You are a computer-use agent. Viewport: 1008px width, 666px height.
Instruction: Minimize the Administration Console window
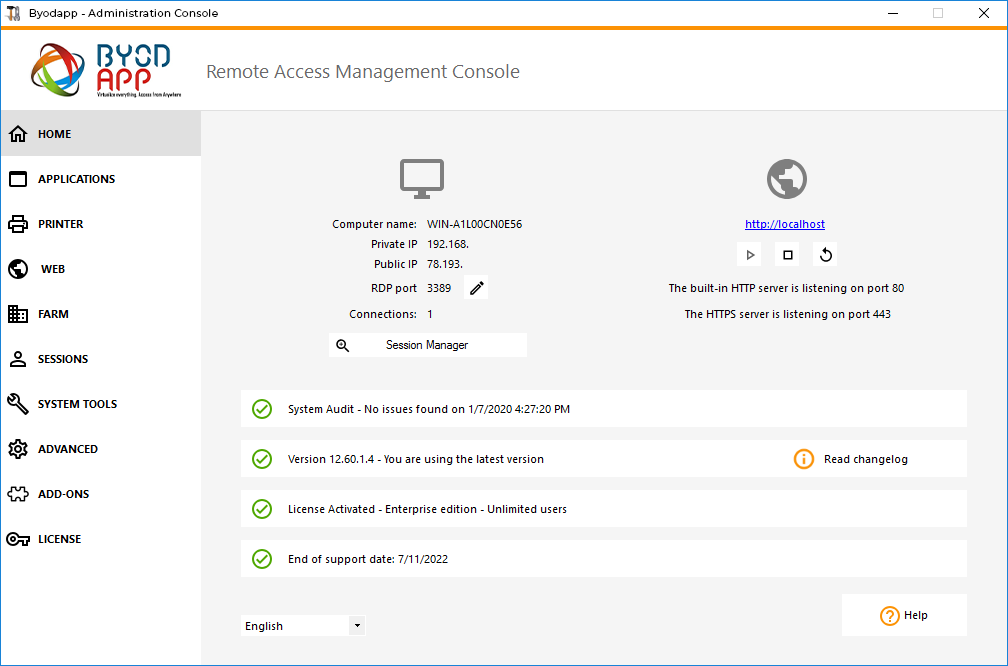point(893,13)
